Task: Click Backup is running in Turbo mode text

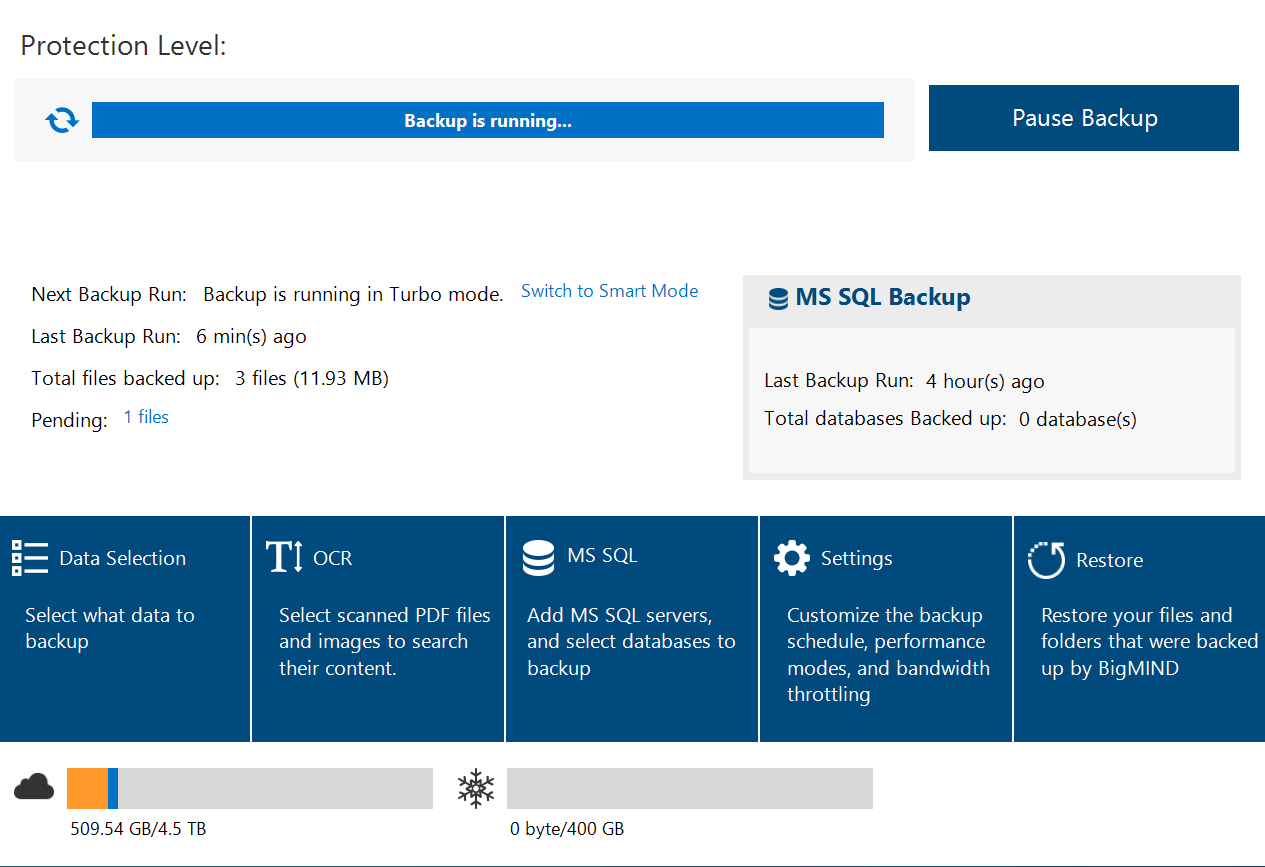Action: coord(353,295)
